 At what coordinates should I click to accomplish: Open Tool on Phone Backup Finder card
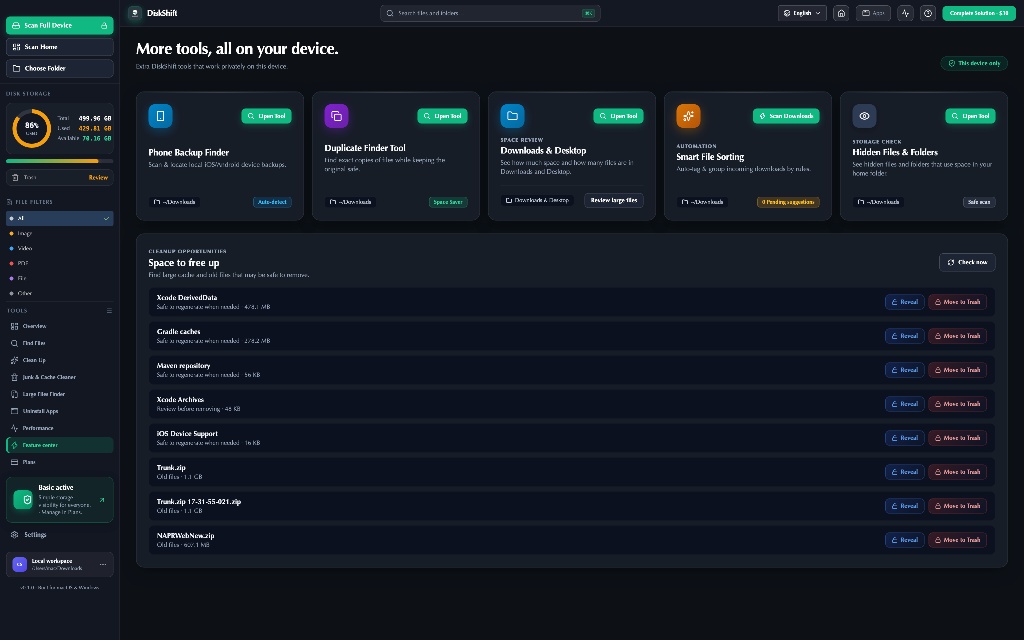coord(266,116)
